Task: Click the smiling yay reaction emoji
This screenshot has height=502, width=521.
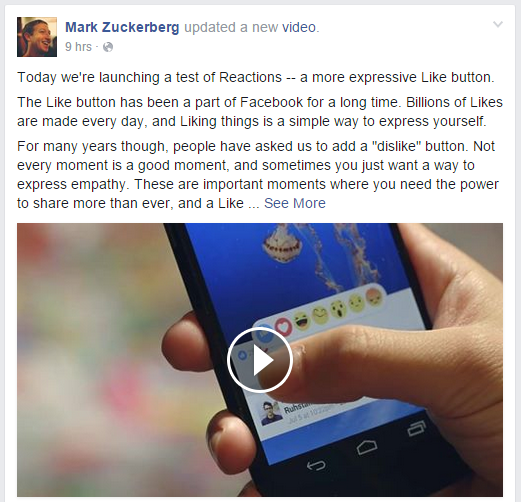Action: tap(320, 316)
